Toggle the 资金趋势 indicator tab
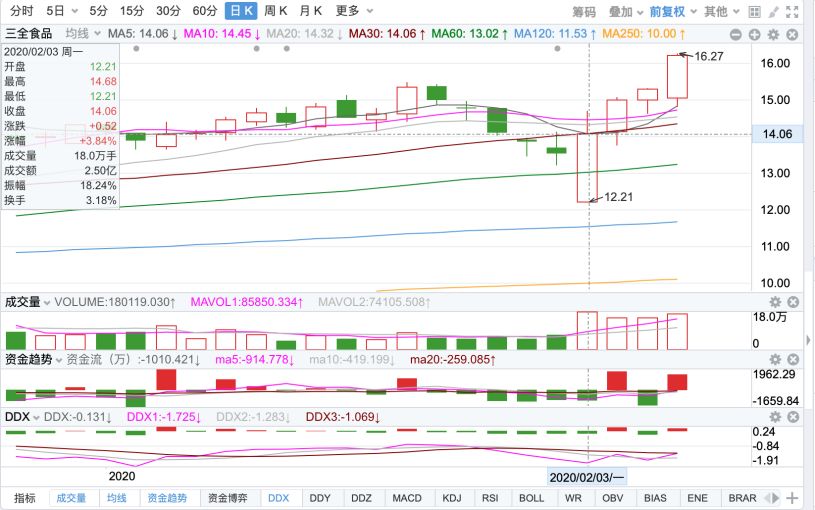This screenshot has height=510, width=815. point(167,498)
